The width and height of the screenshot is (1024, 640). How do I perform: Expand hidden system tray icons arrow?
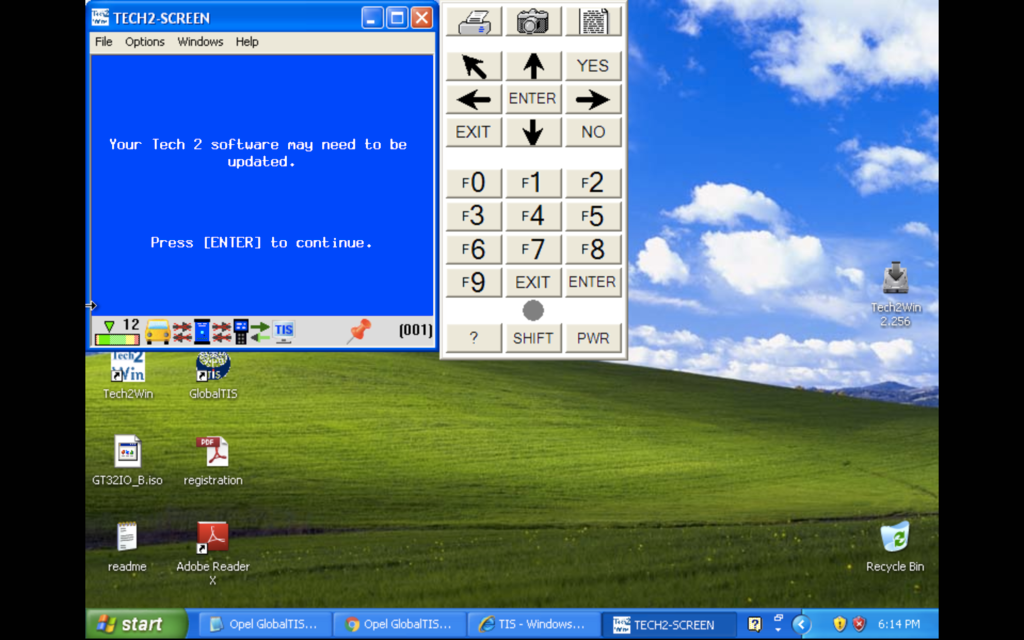tap(801, 624)
